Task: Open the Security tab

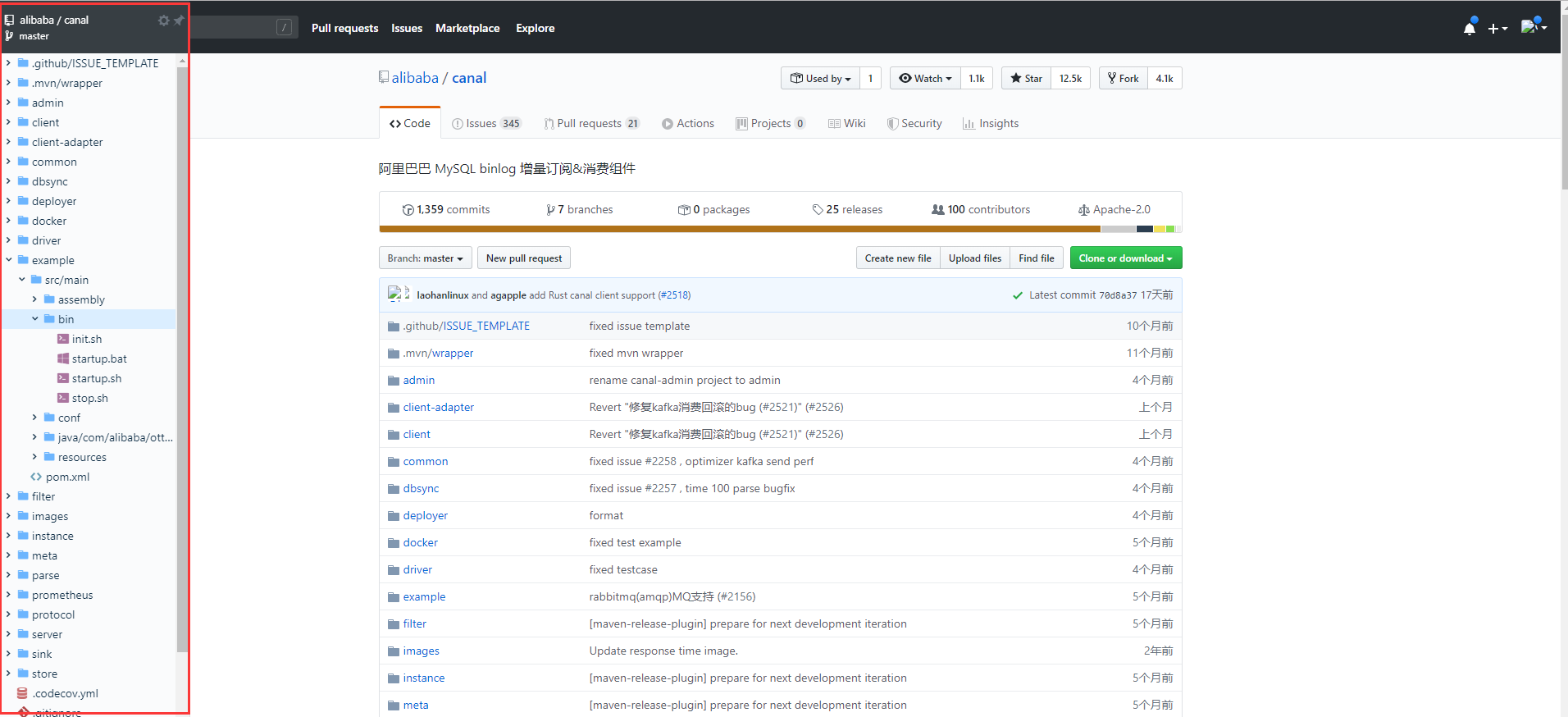Action: (x=914, y=123)
